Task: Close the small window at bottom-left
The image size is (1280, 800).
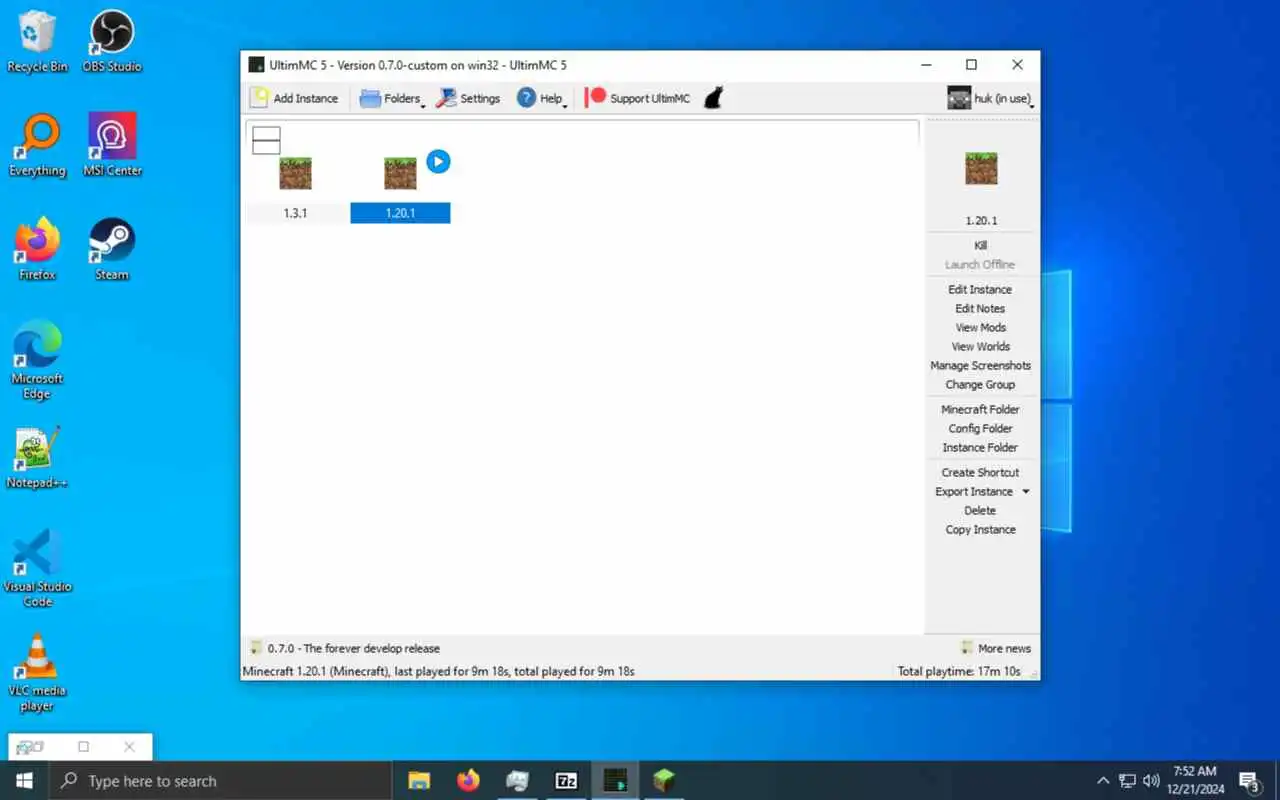Action: tap(129, 746)
